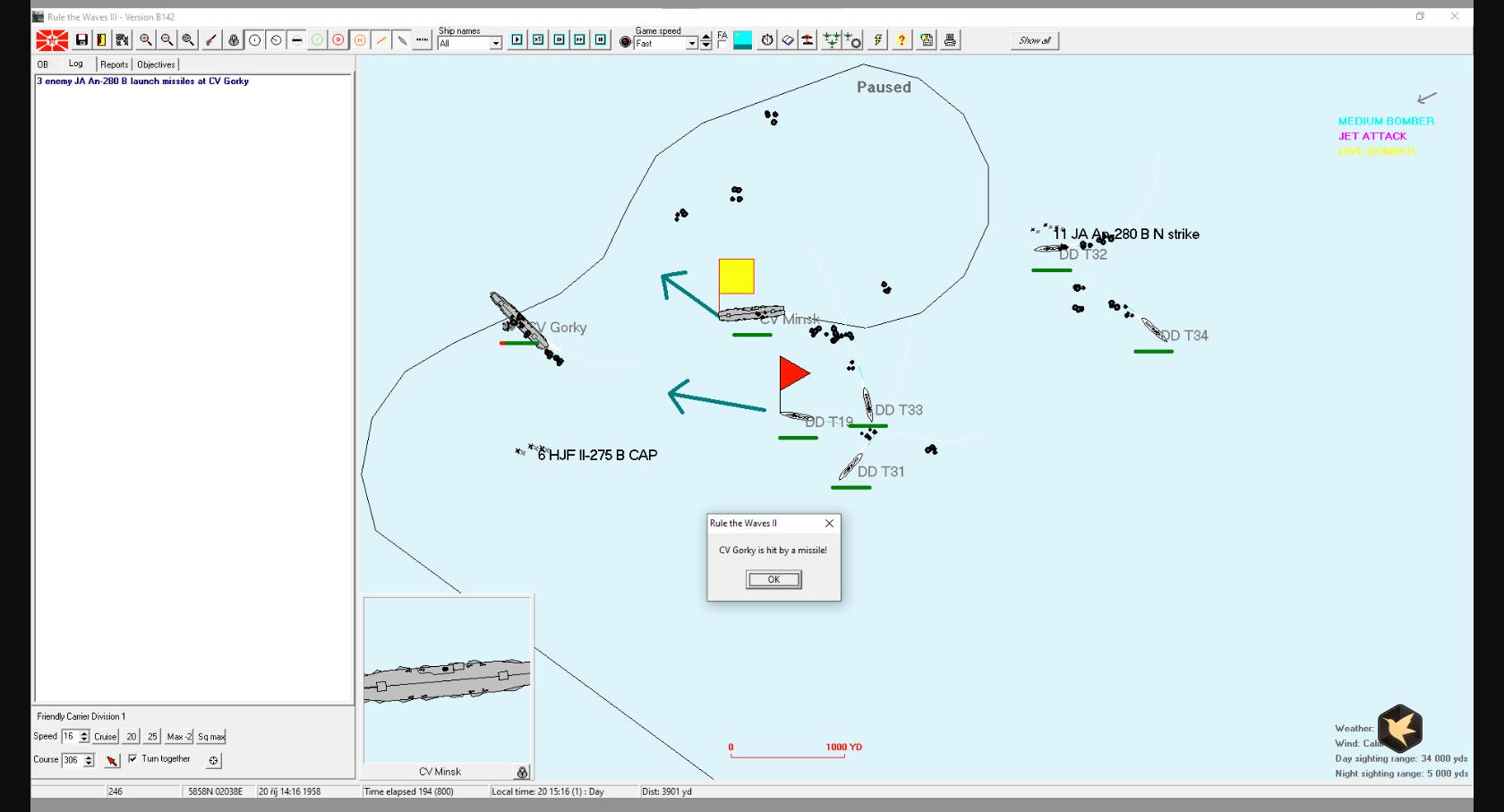Screen dimensions: 1504x812
Task: Click the yellow lightning bolt icon
Action: (878, 40)
